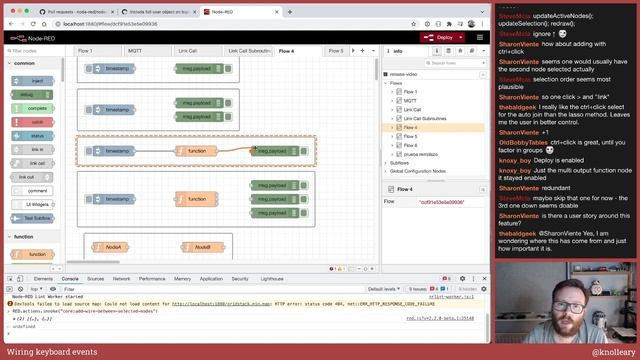640x360 pixels.
Task: Open DevTools settings gear
Action: pyautogui.click(x=462, y=279)
